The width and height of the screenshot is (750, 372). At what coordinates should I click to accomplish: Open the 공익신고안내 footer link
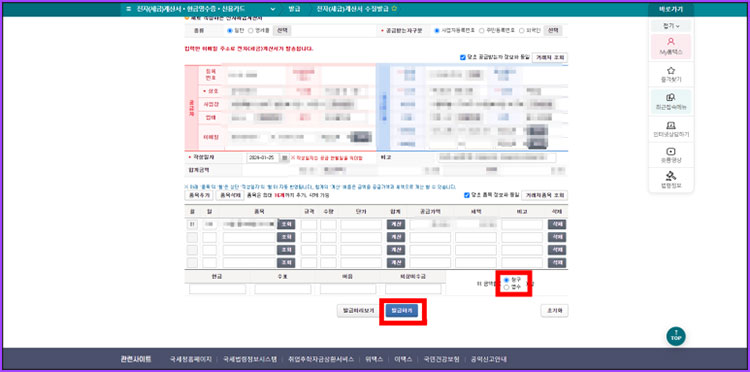coord(489,359)
